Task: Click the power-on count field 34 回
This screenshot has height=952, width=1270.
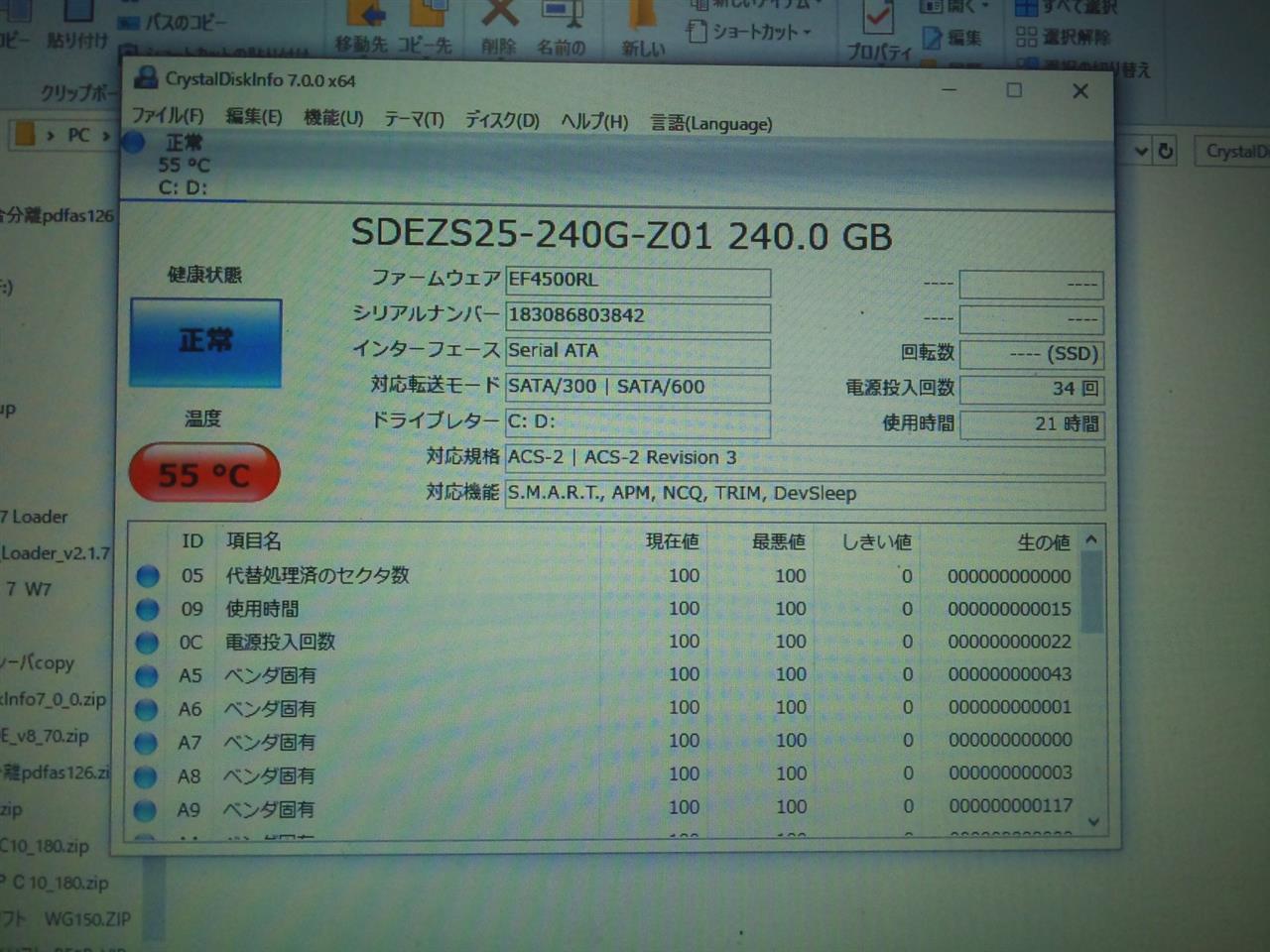Action: pos(1032,389)
